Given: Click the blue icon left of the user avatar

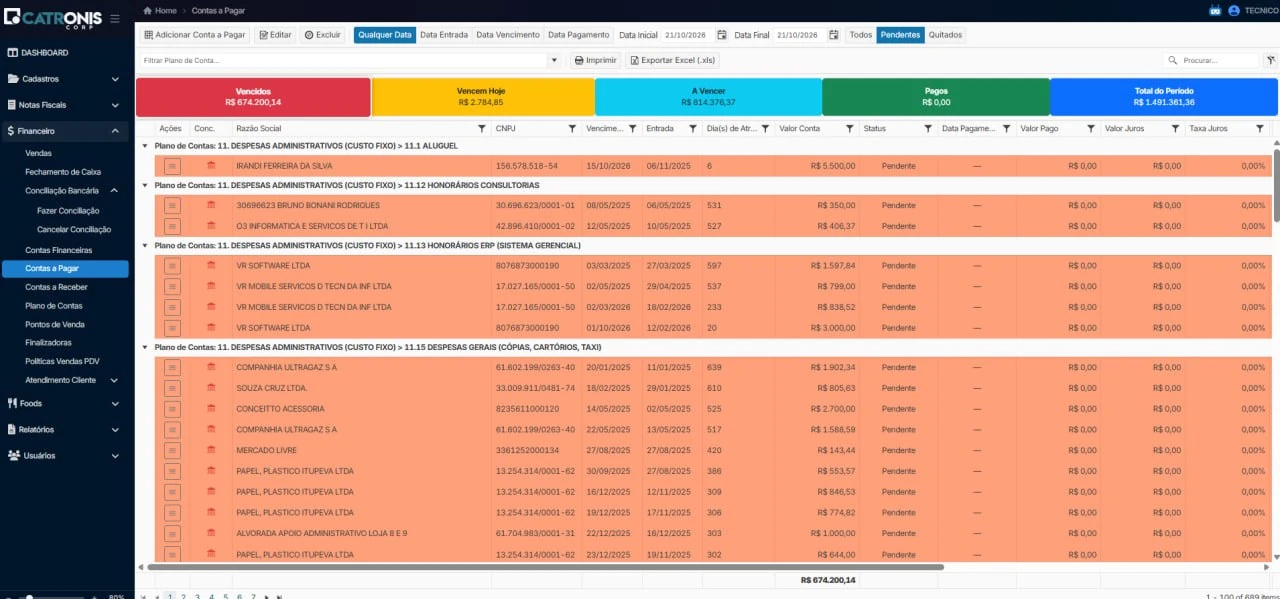Looking at the screenshot, I should pyautogui.click(x=1215, y=10).
